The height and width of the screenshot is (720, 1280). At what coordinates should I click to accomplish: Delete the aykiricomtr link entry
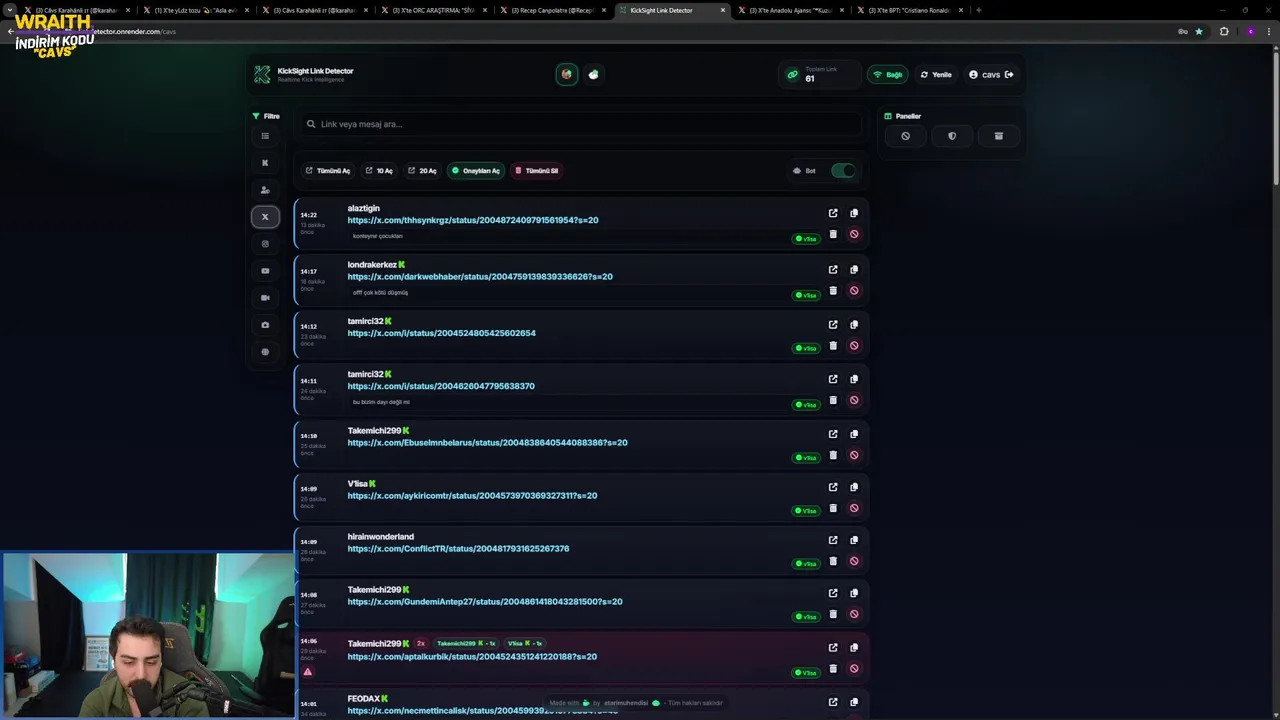833,508
